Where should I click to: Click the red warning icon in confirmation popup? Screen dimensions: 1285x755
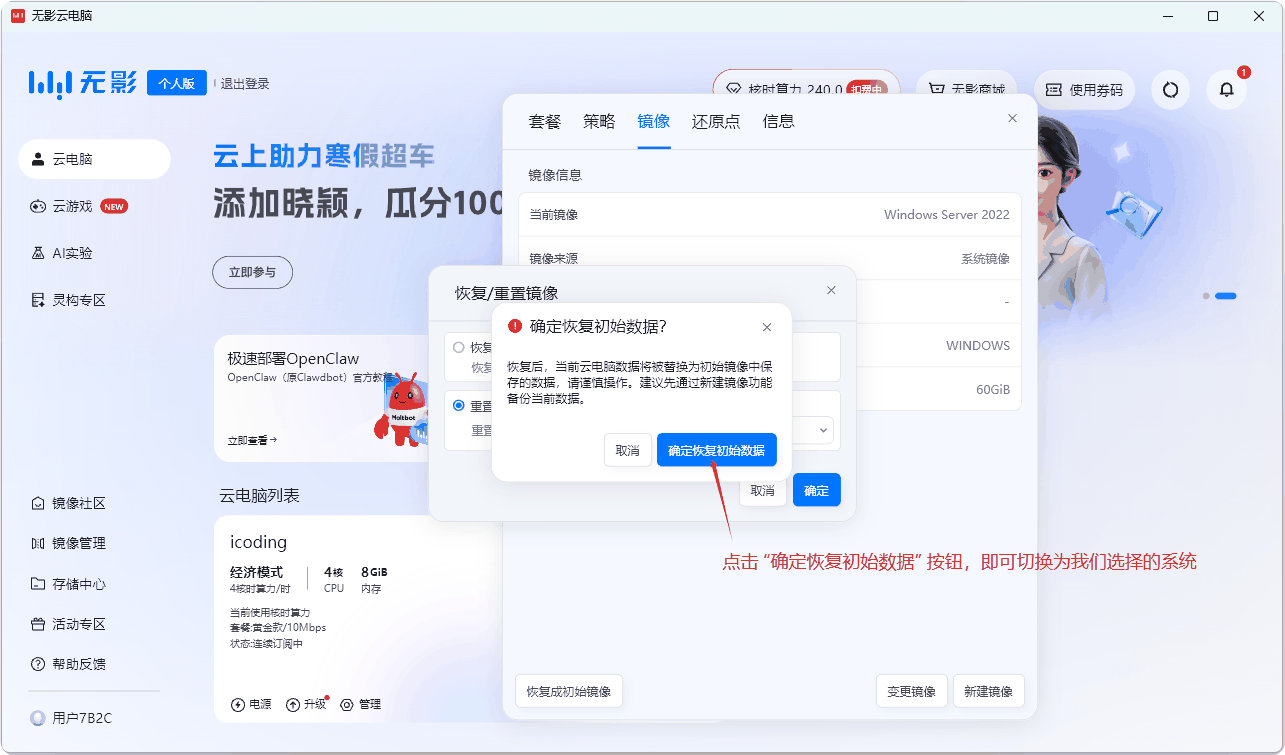515,326
